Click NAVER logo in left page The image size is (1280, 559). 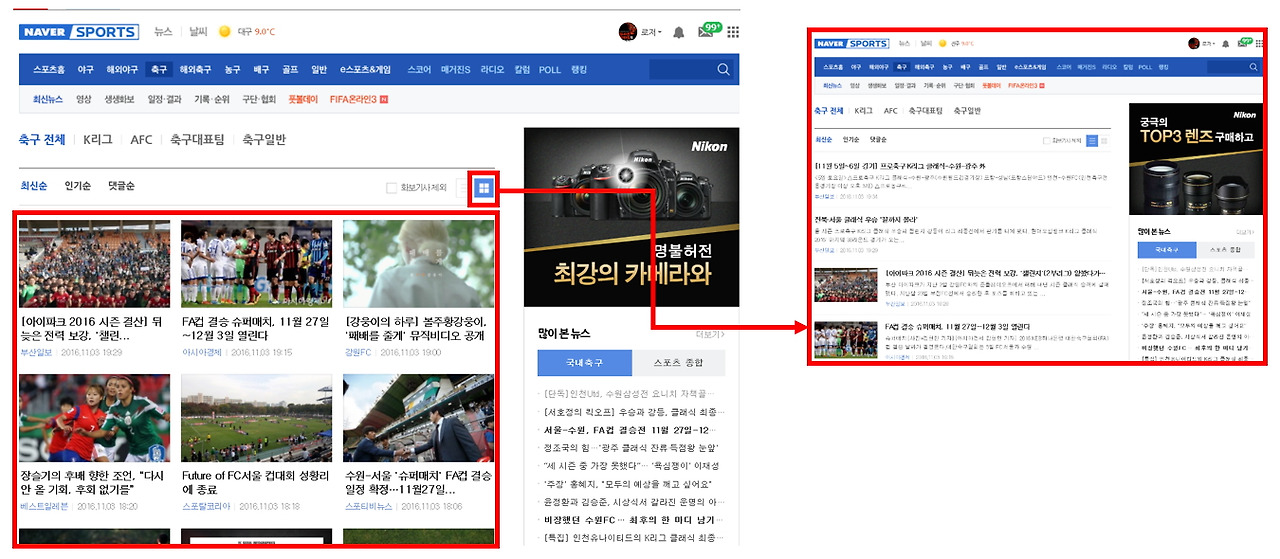coord(44,32)
